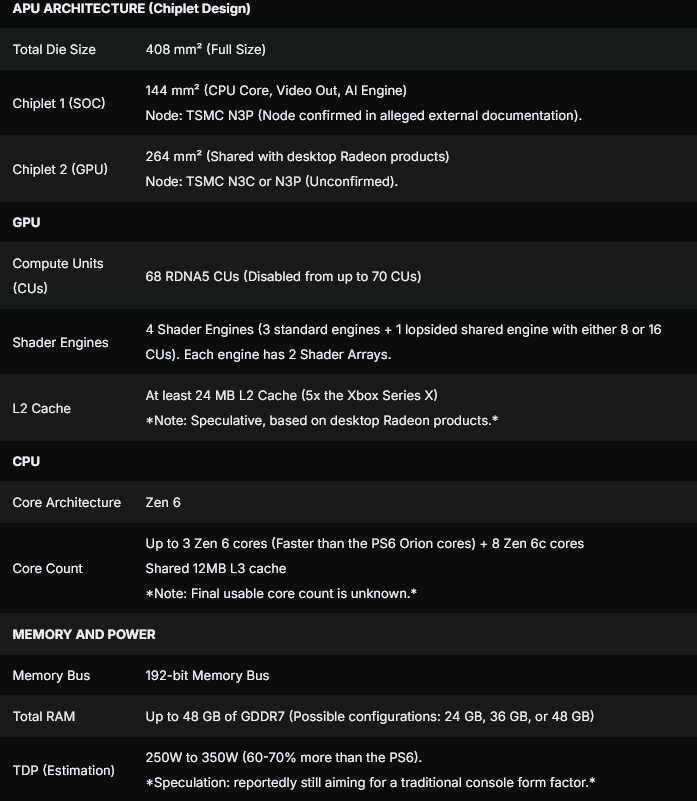Click the APU ARCHITECTURE section header
Viewport: 697px width, 801px height.
[131, 9]
